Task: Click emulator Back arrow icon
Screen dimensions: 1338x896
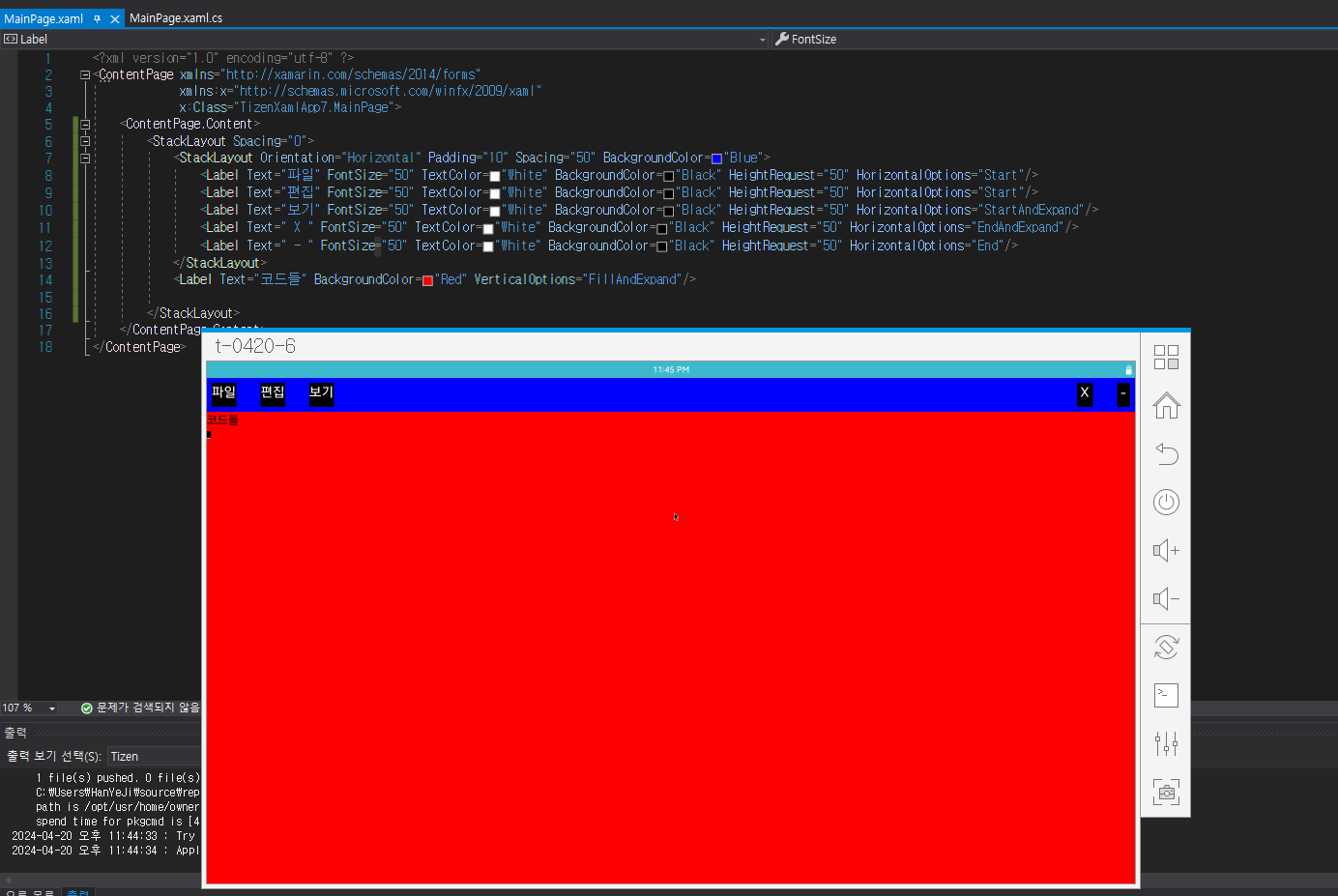Action: 1166,453
